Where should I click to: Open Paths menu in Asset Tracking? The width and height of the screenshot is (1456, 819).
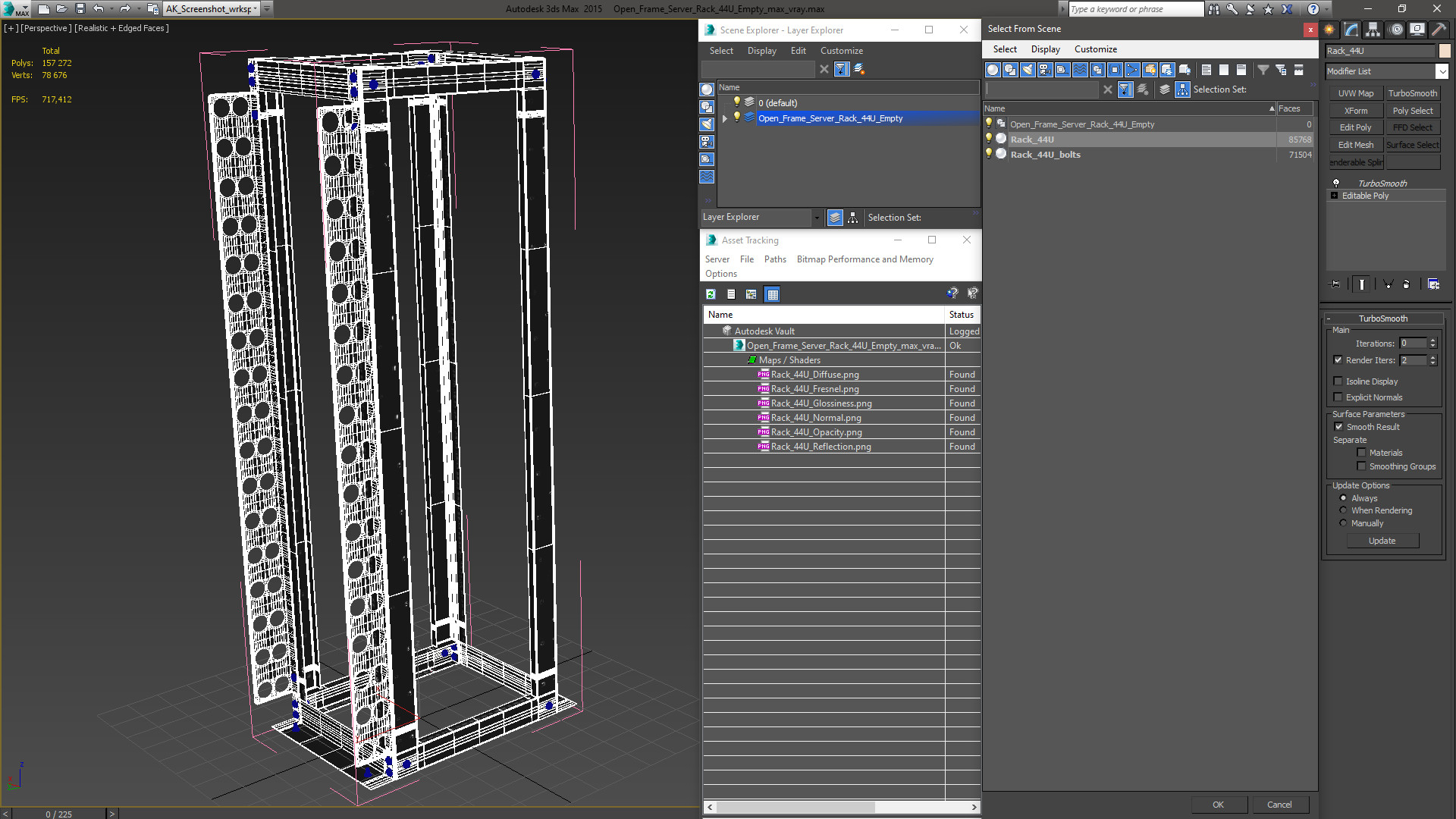[x=775, y=259]
